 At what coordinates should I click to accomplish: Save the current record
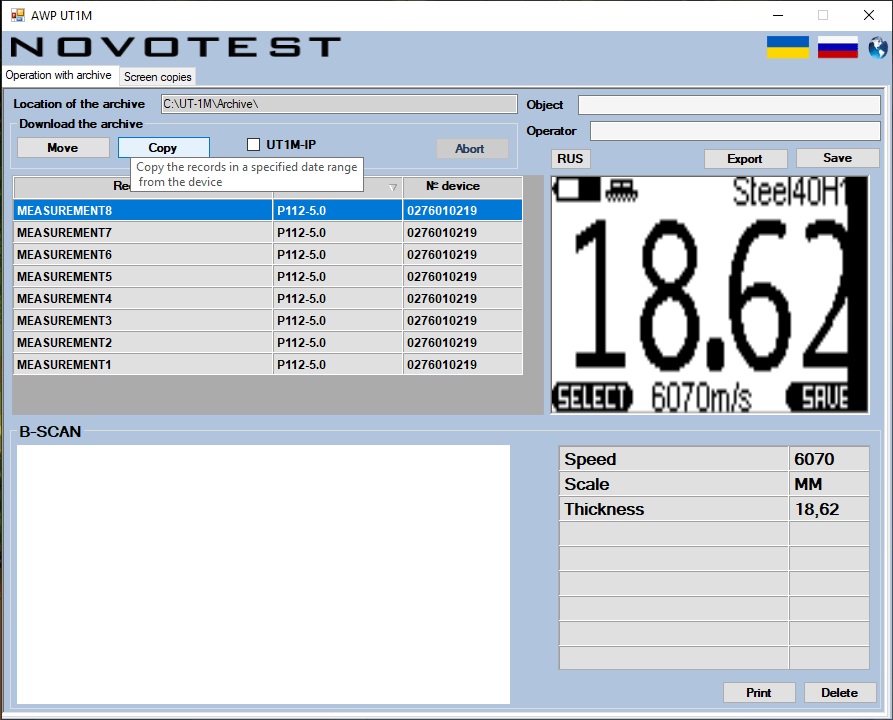coord(837,158)
